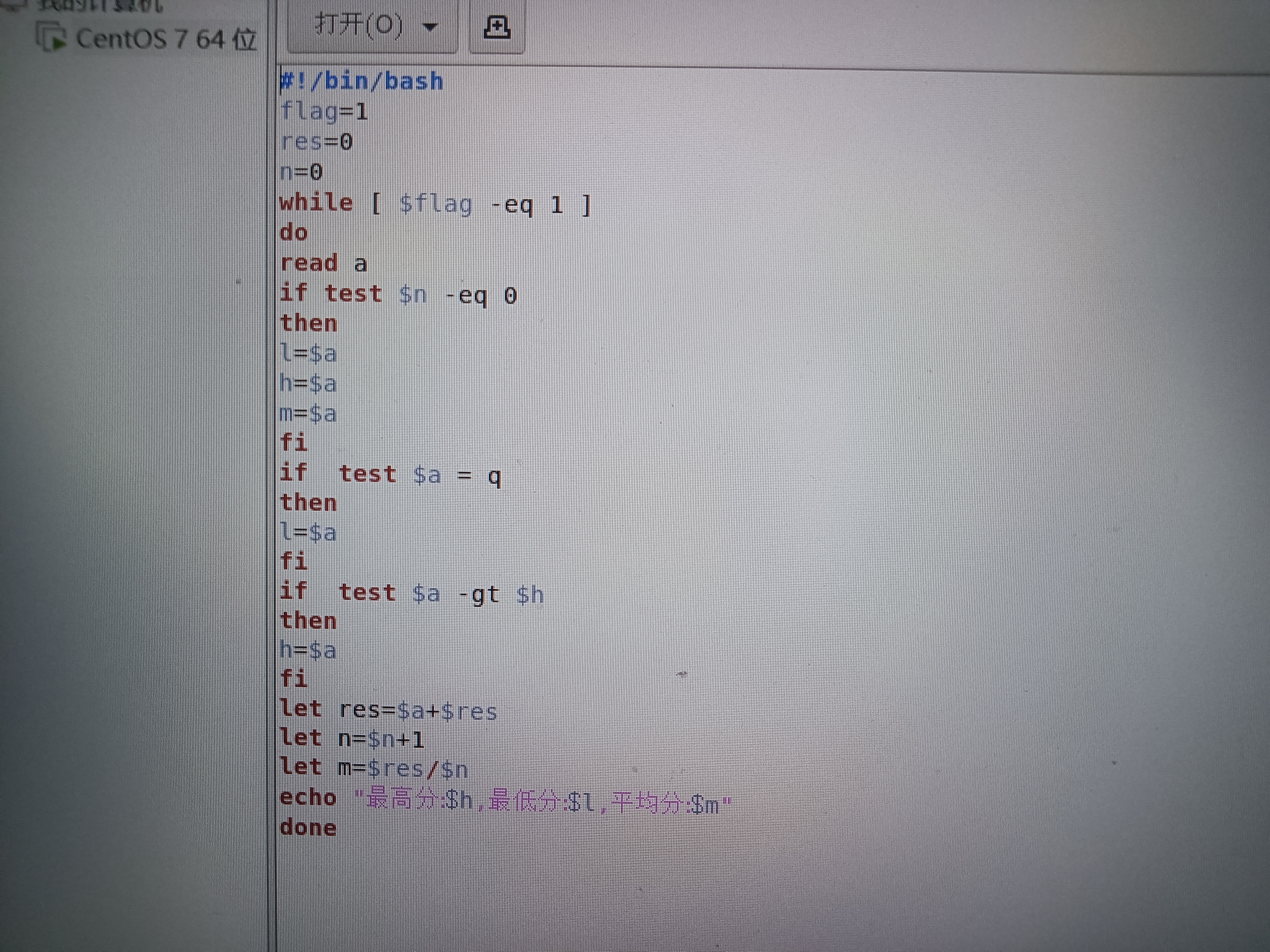Click the 'do' keyword line
The height and width of the screenshot is (952, 1270).
click(x=294, y=233)
